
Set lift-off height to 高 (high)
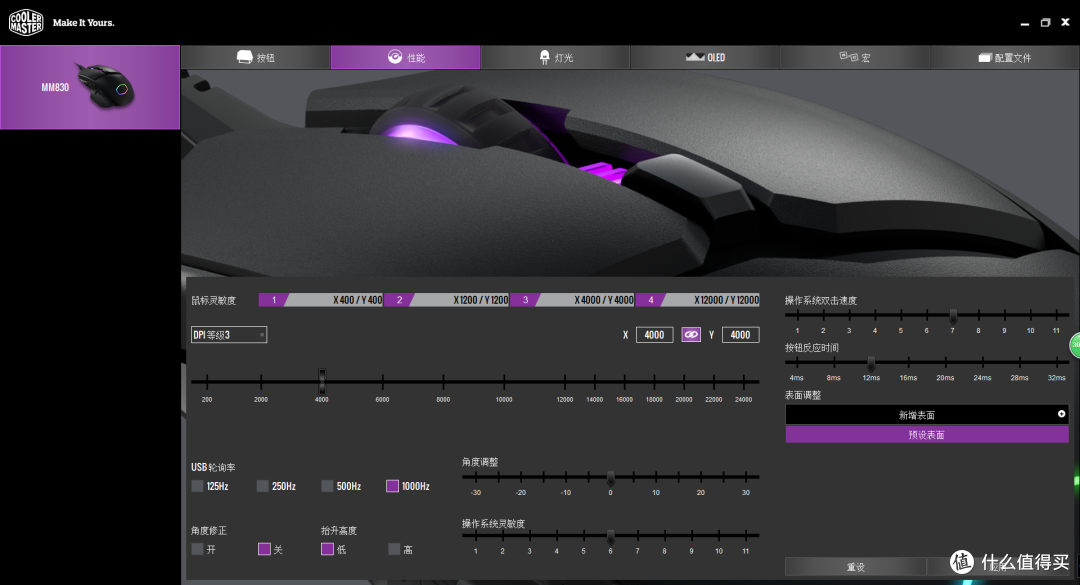coord(394,549)
